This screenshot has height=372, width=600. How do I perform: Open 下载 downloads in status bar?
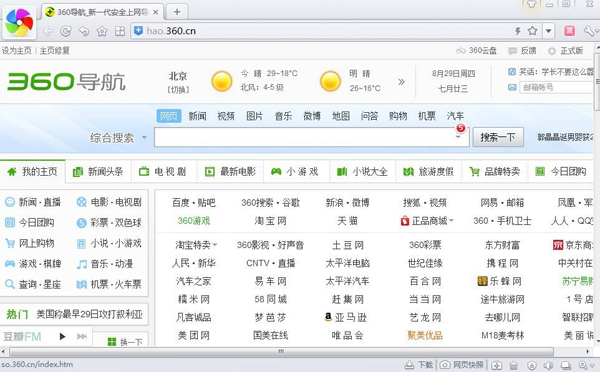(x=419, y=365)
